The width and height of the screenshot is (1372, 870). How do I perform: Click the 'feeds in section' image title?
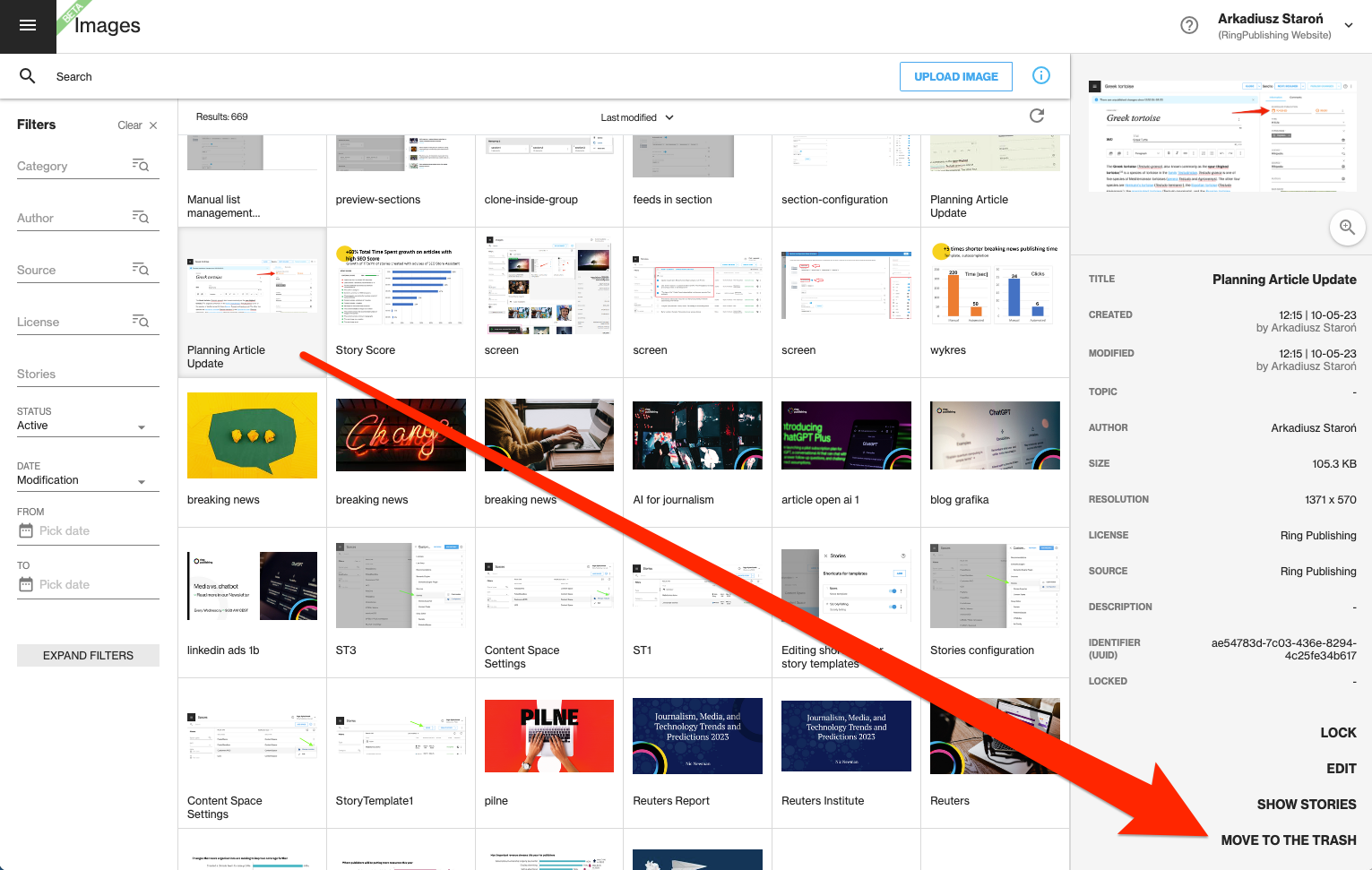672,200
